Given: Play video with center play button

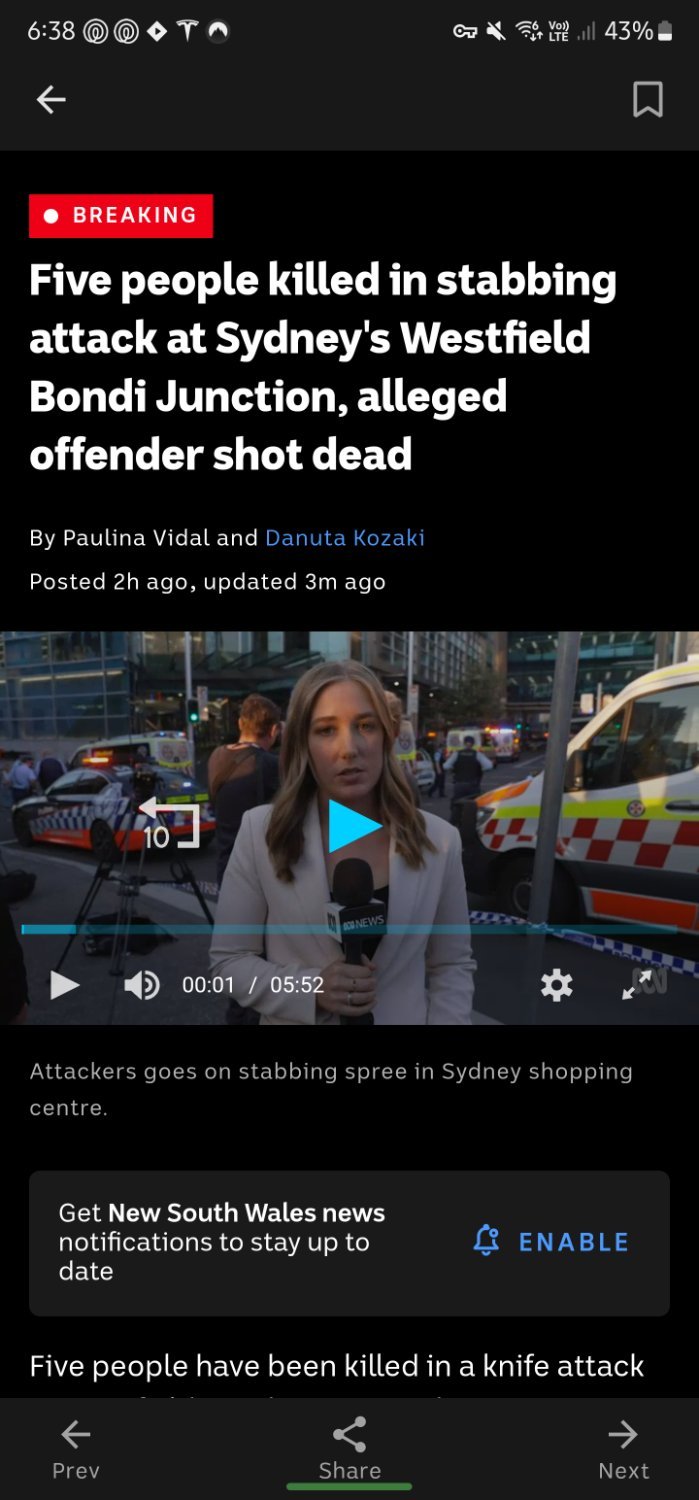Looking at the screenshot, I should point(354,826).
